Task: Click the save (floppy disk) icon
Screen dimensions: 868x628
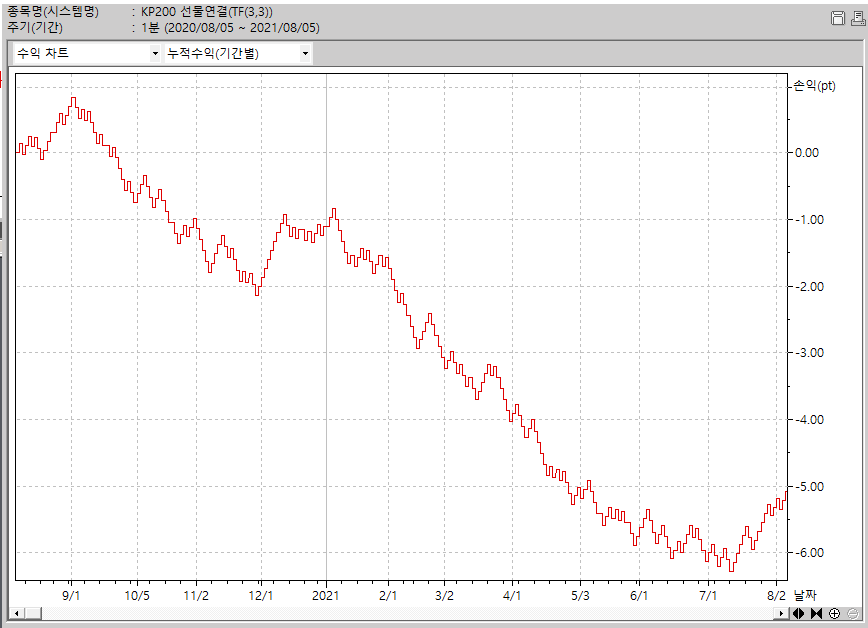Action: (837, 18)
